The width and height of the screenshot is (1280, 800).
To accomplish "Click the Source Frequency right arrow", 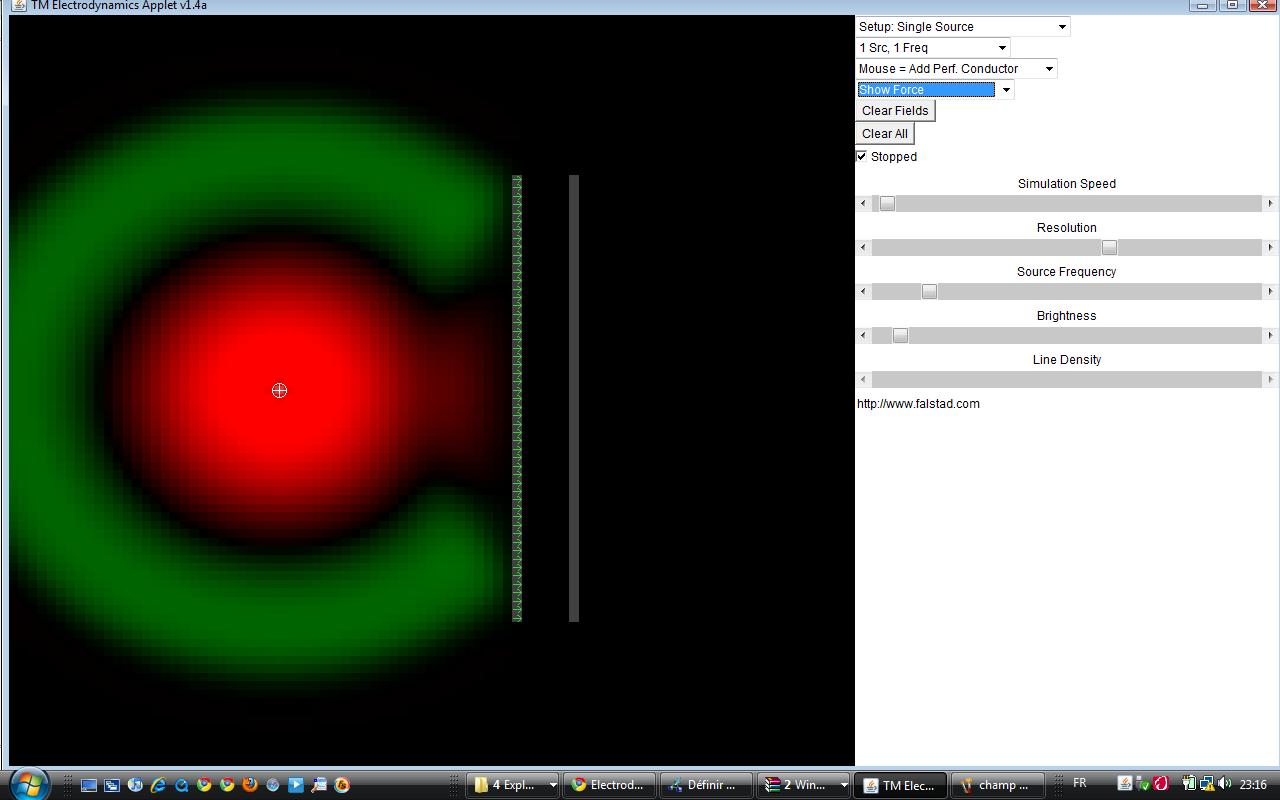I will pyautogui.click(x=1270, y=292).
